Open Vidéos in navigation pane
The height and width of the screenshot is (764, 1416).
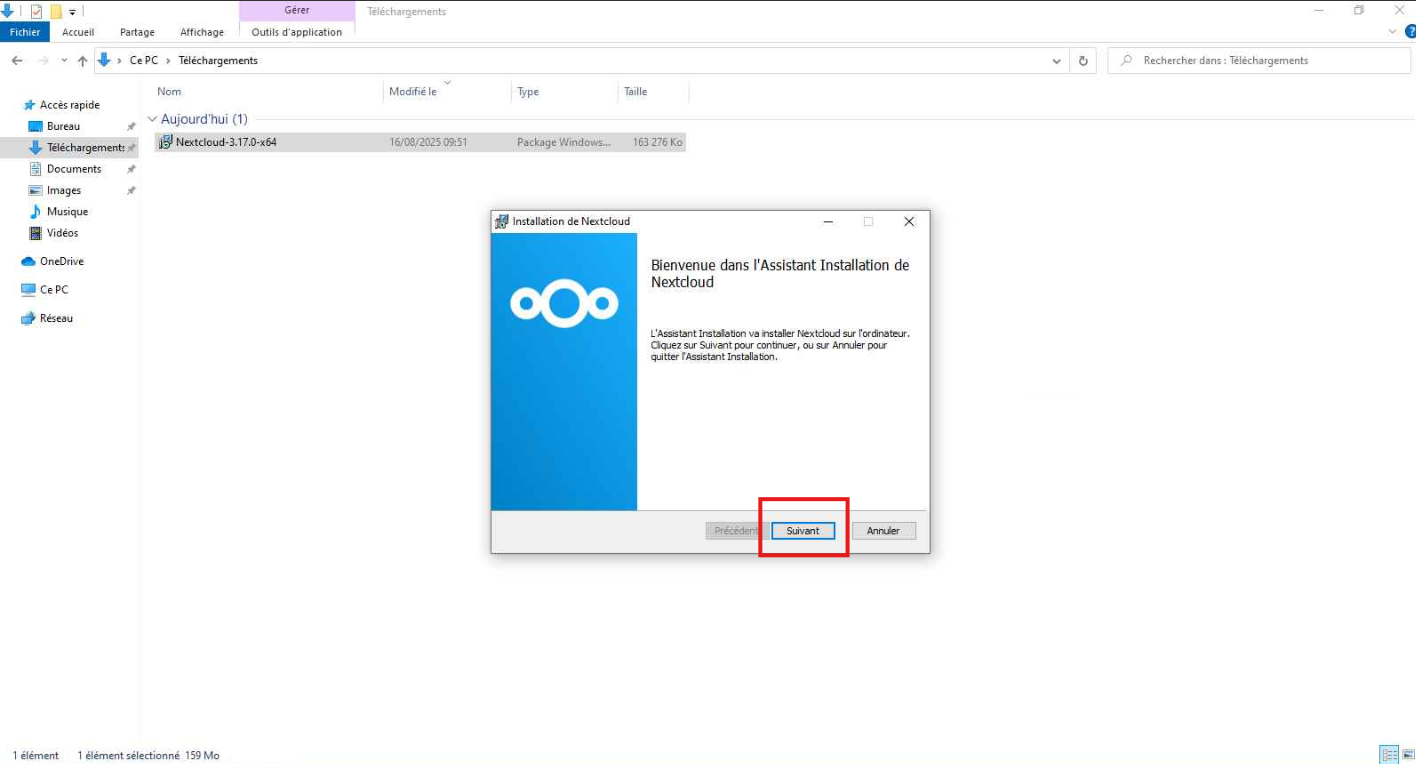point(62,233)
